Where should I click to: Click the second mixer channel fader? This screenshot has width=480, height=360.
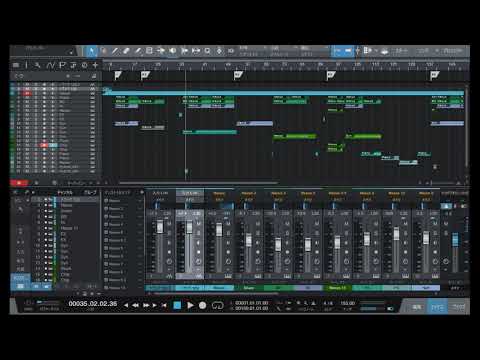[x=189, y=227]
